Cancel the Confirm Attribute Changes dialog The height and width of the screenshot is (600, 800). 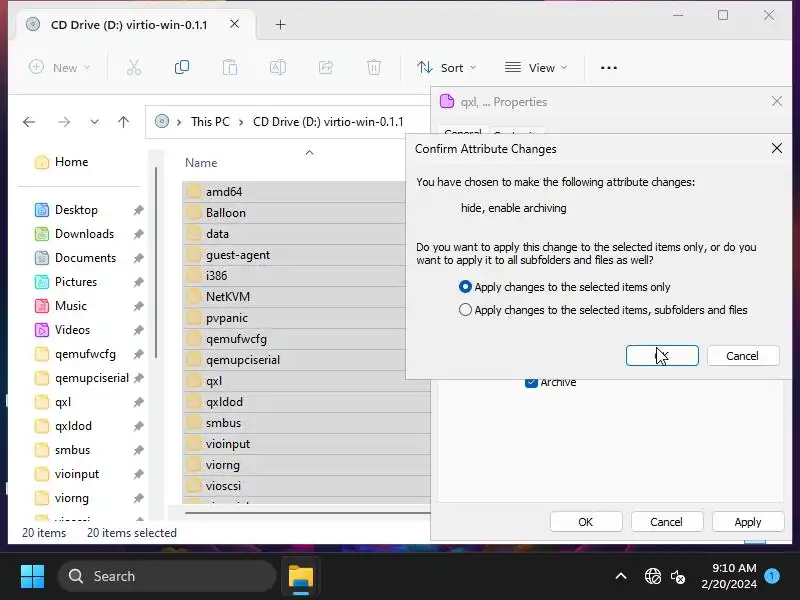tap(743, 356)
